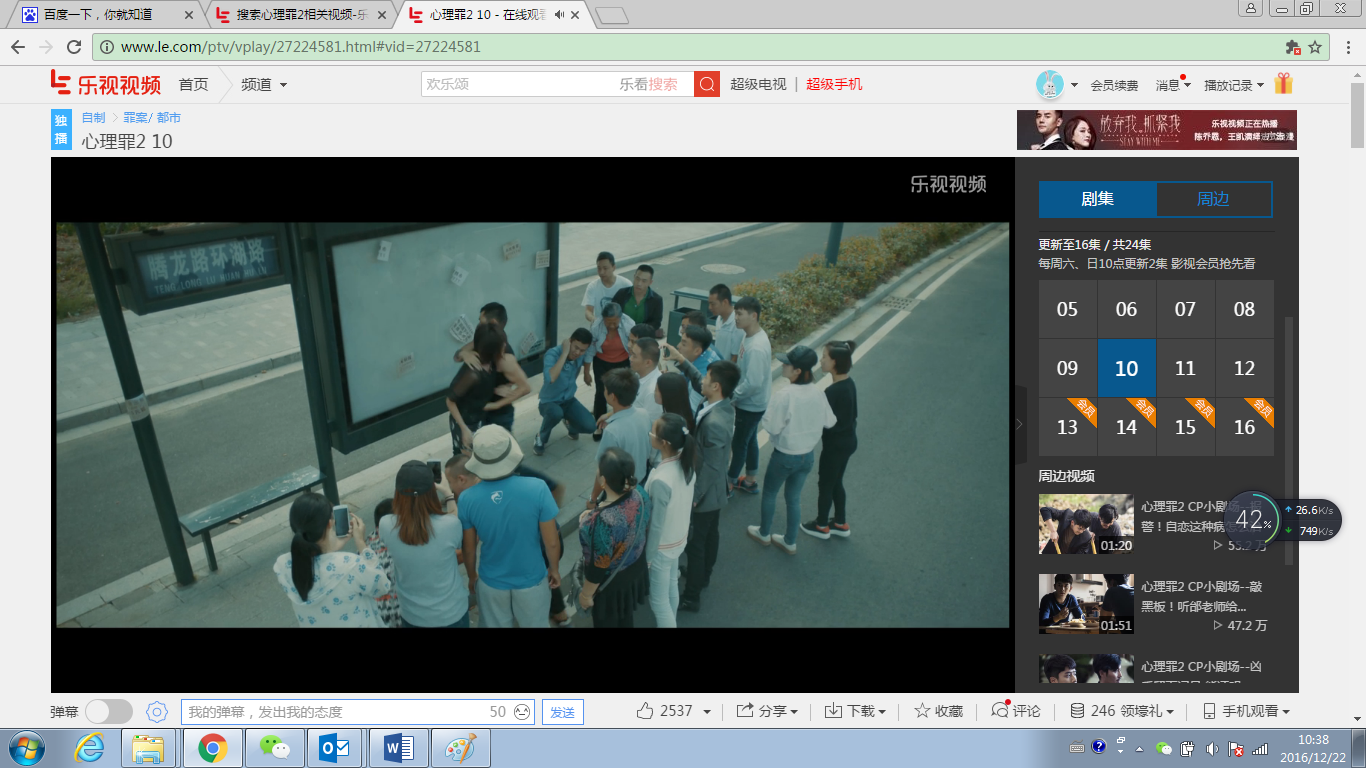Select episode 11 in the episode list

(x=1185, y=368)
